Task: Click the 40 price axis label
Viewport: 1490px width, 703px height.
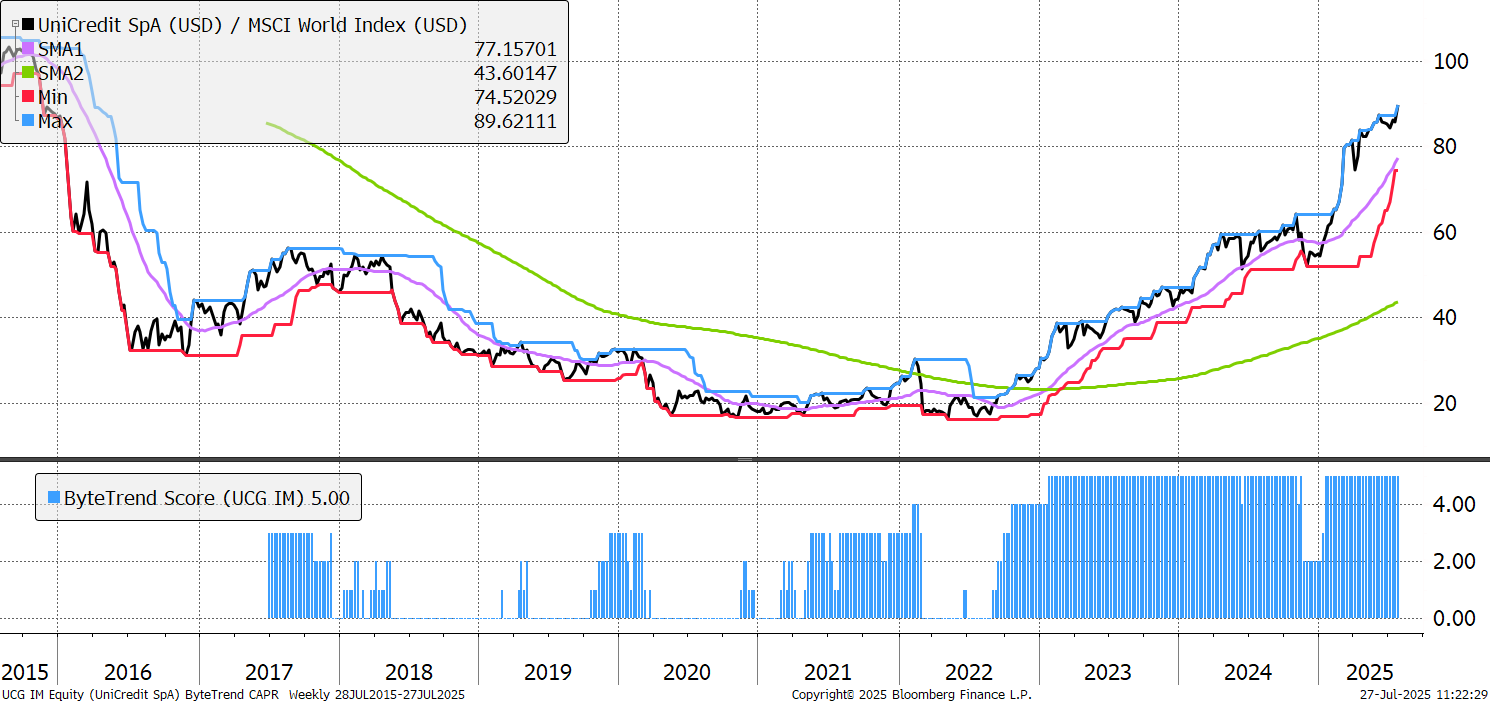Action: click(1444, 317)
